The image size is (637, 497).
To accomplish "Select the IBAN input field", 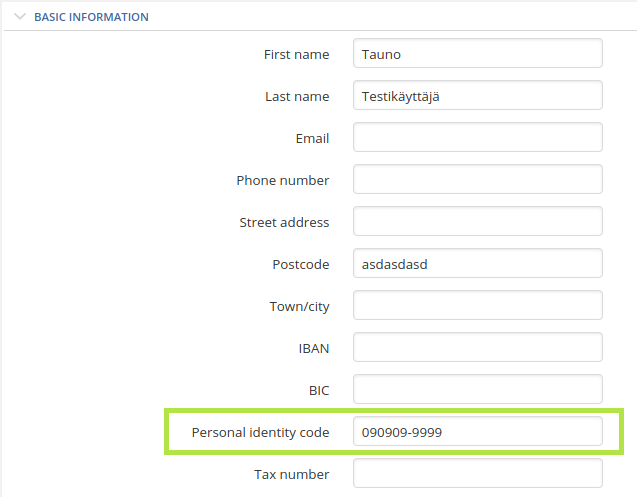I will [x=478, y=347].
